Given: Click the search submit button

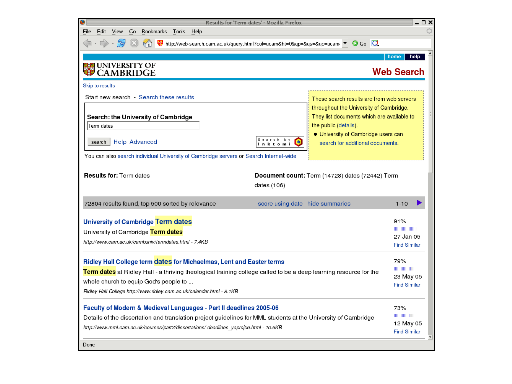Looking at the screenshot, I should coord(99,142).
